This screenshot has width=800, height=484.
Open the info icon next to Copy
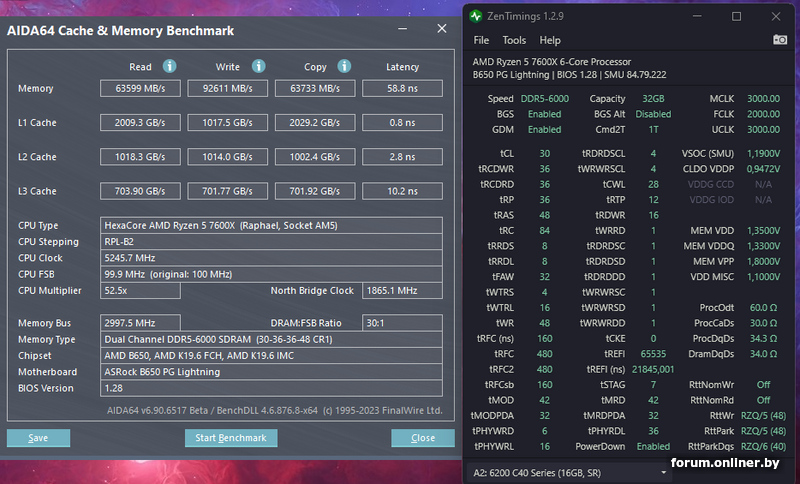(x=345, y=67)
